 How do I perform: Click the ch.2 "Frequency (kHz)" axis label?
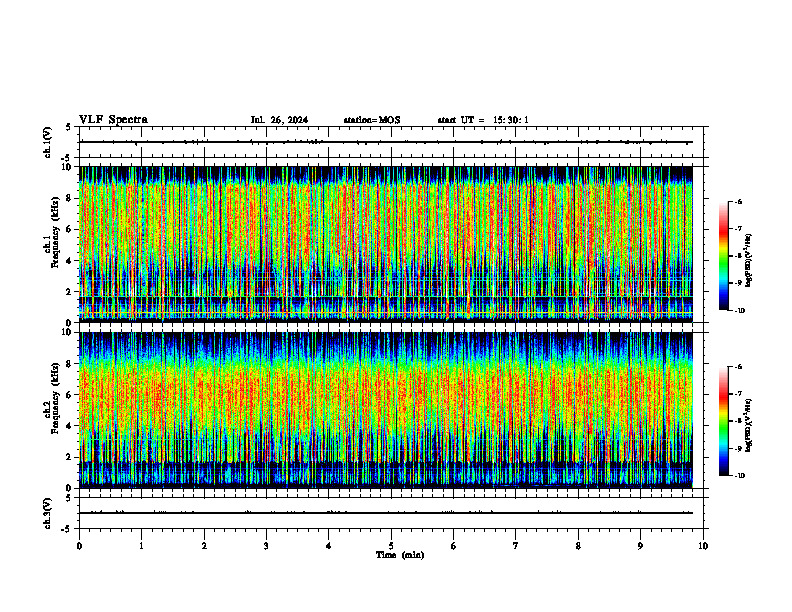[55, 398]
